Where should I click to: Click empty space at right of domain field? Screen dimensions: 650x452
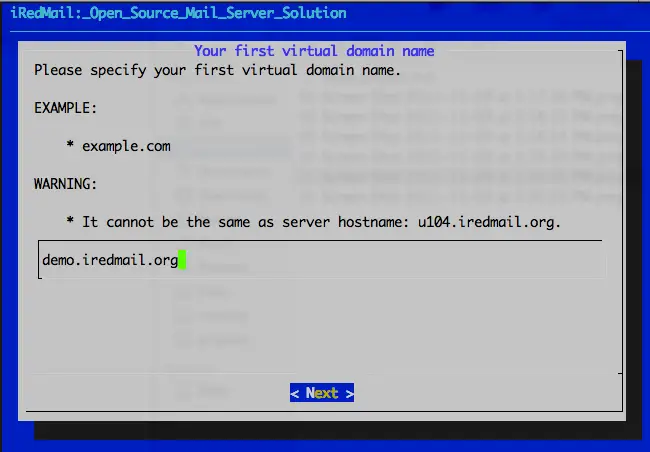click(x=400, y=260)
